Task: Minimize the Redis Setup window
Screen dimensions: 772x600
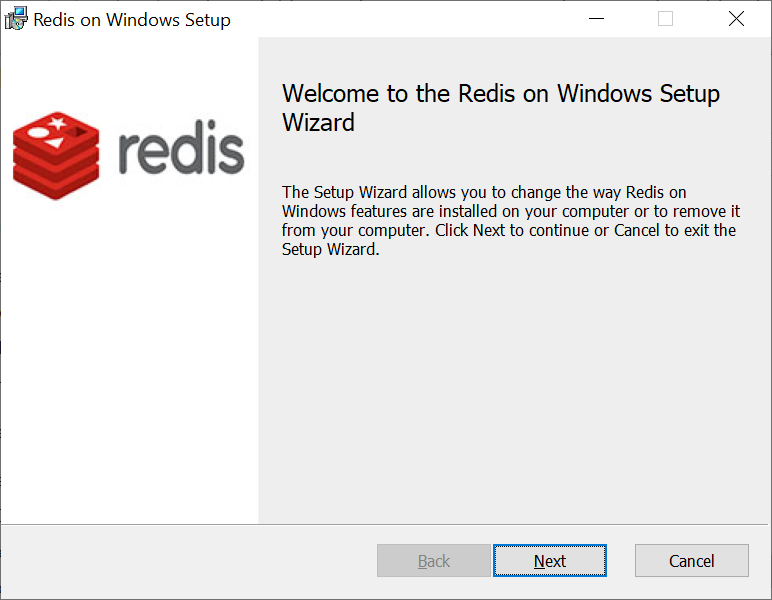Action: (596, 19)
